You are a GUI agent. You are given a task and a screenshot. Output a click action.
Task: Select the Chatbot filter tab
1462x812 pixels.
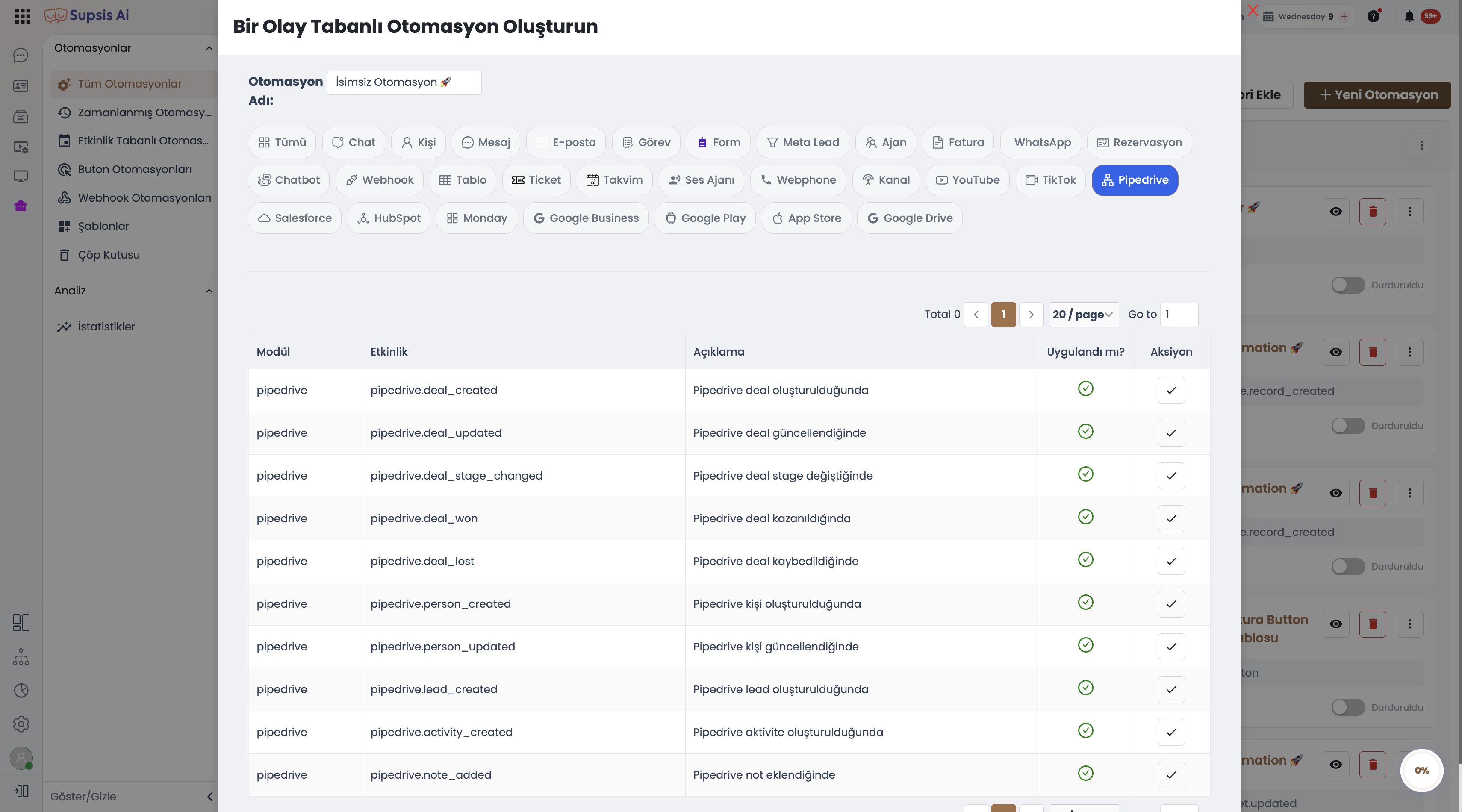[x=289, y=180]
